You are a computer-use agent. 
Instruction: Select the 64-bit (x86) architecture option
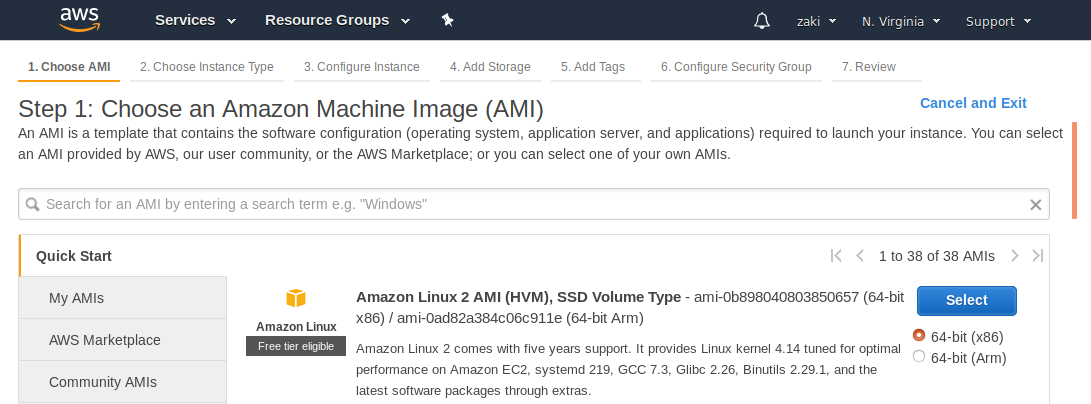coord(919,336)
